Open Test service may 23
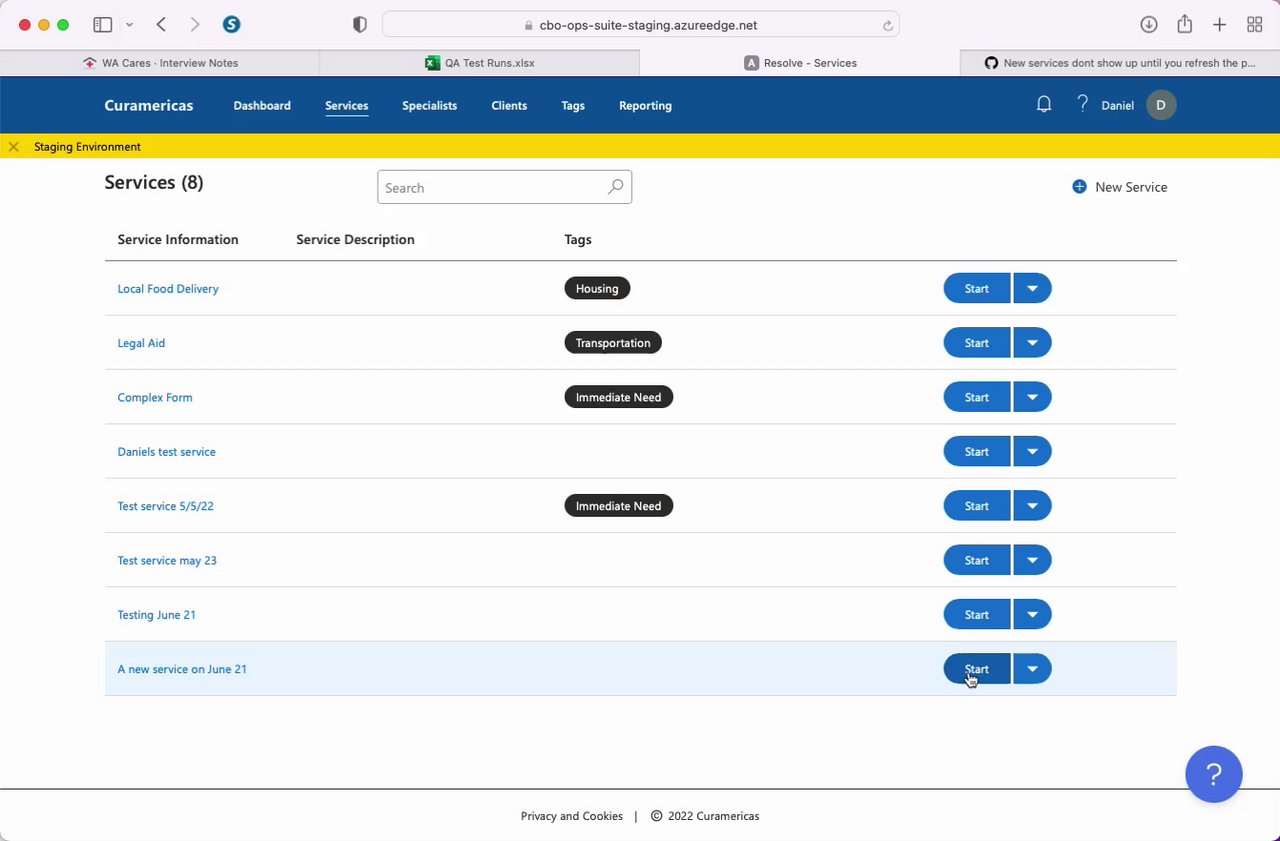The width and height of the screenshot is (1280, 841). pos(167,560)
